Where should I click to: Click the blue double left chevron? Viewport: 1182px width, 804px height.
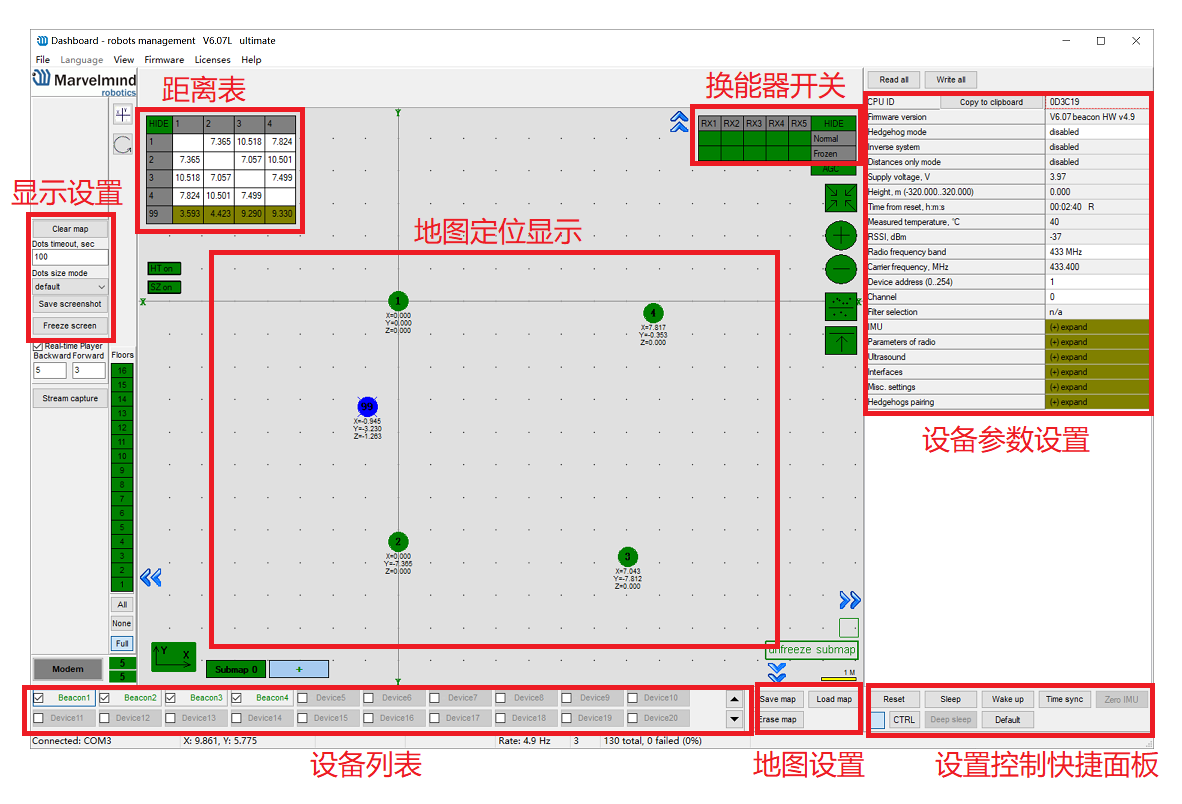151,577
